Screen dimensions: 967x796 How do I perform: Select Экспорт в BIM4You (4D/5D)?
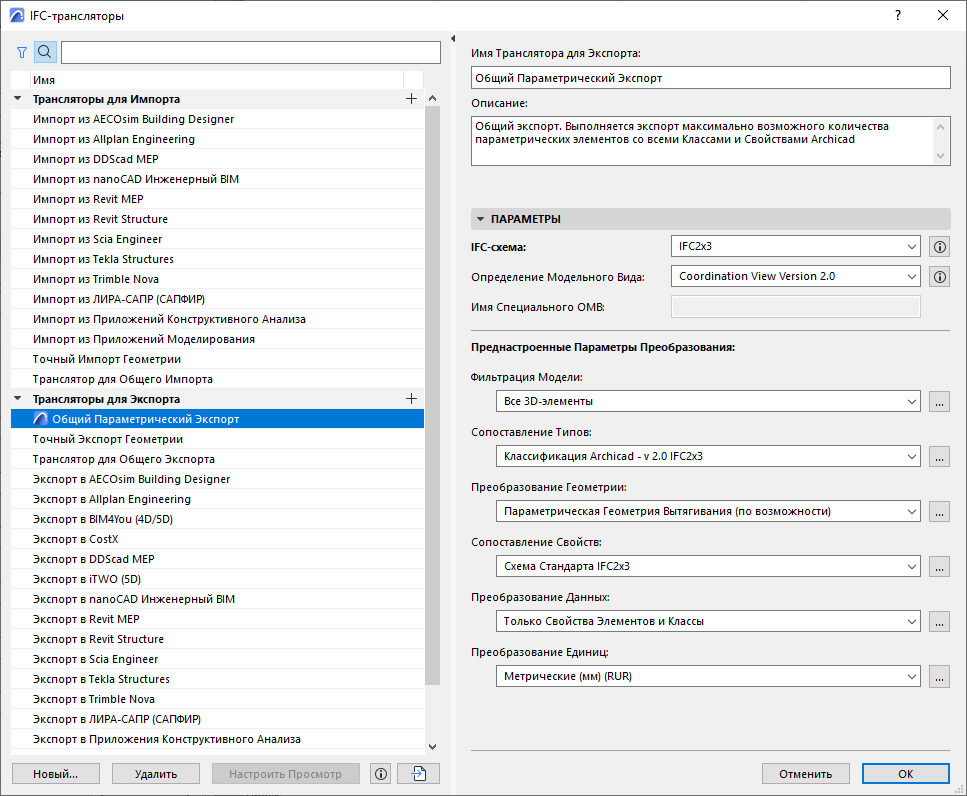pos(217,519)
